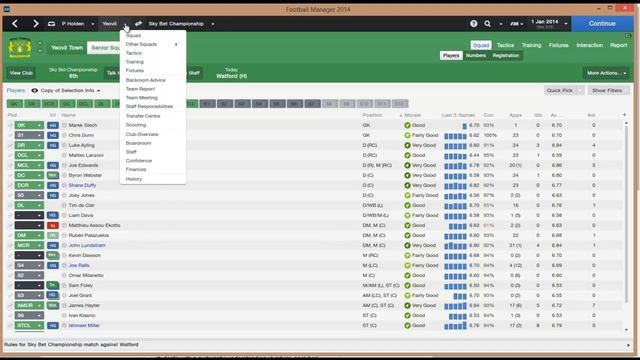Select Scouting in the menu

(136, 125)
